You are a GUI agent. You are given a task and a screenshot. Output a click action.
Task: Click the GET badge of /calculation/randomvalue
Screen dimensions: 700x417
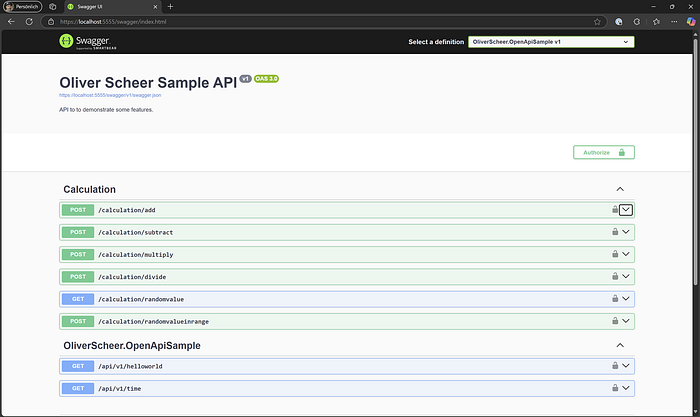[x=78, y=299]
